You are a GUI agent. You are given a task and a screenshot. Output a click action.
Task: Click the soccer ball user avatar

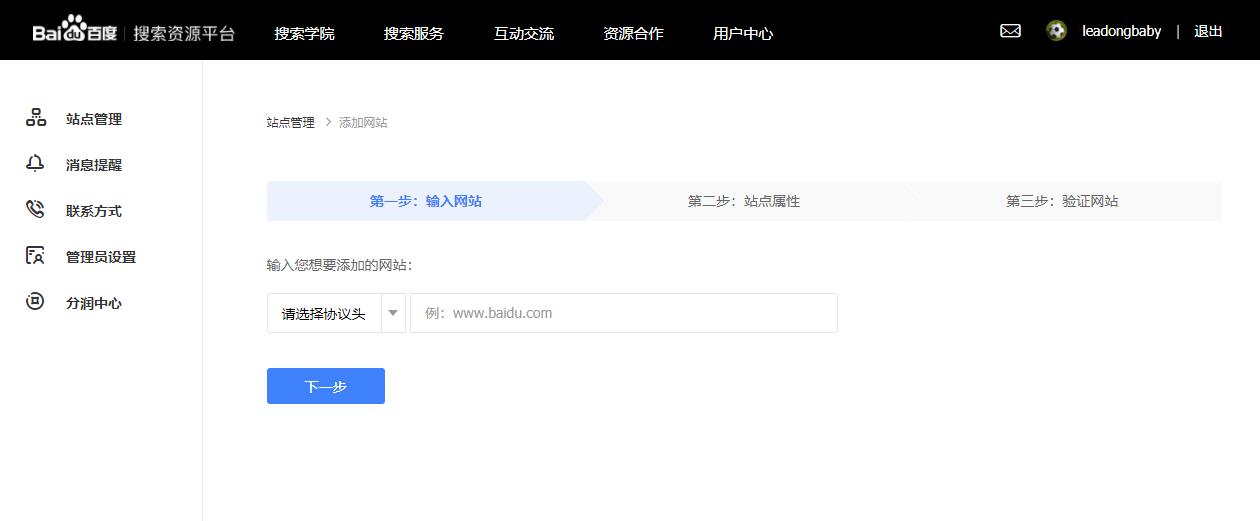(x=1056, y=31)
